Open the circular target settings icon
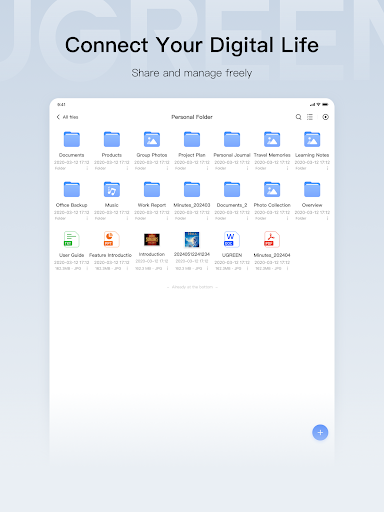384x512 pixels. point(325,117)
